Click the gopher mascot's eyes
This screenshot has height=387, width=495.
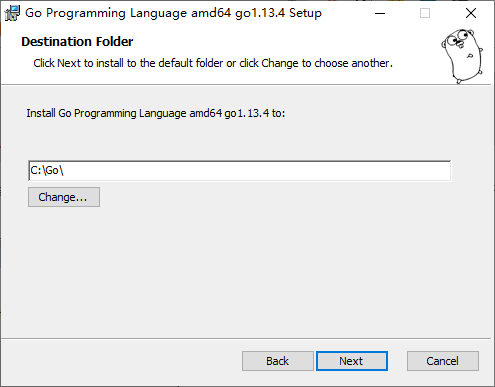pyautogui.click(x=458, y=38)
